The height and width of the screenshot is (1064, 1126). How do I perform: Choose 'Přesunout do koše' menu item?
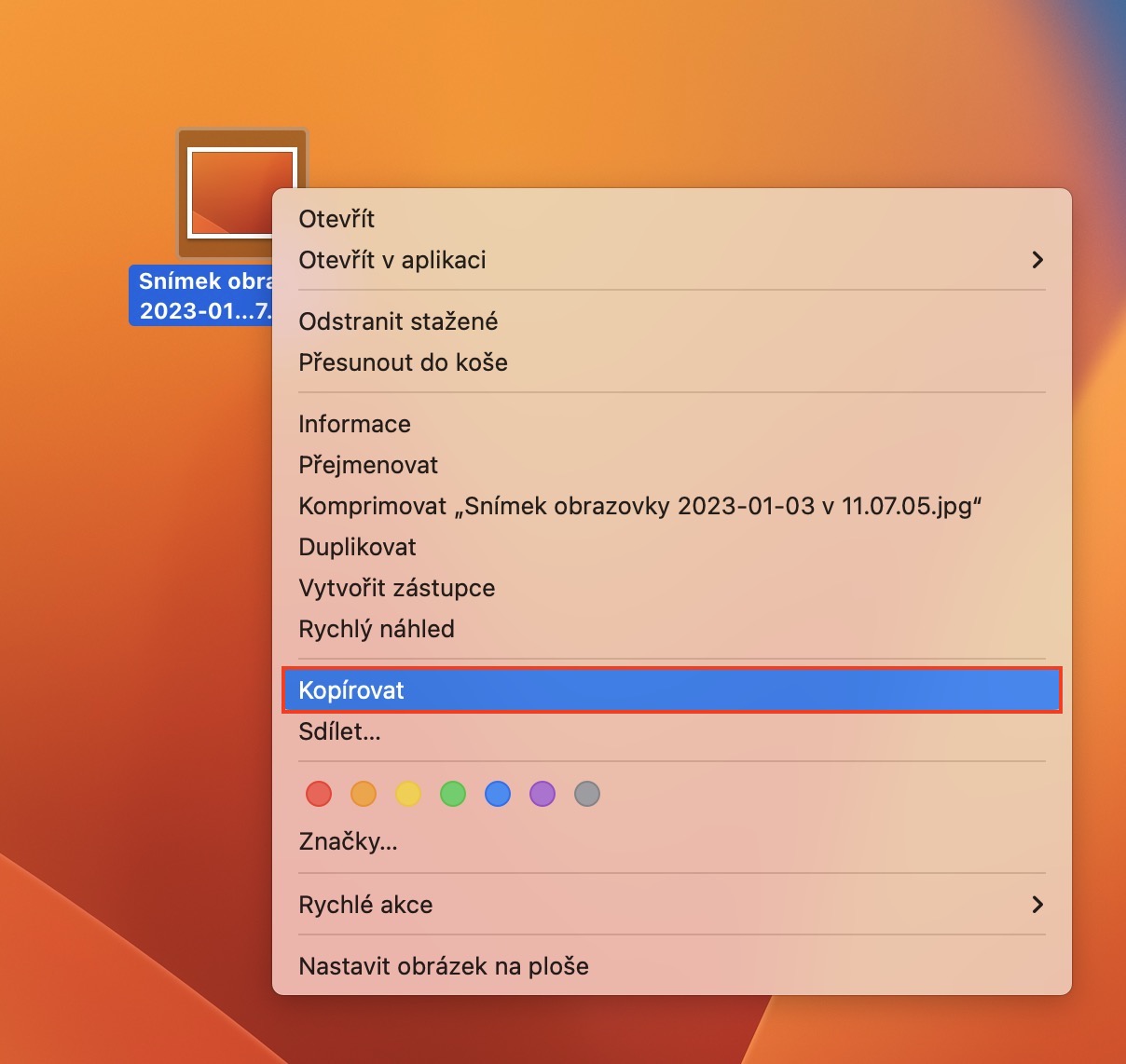click(671, 362)
